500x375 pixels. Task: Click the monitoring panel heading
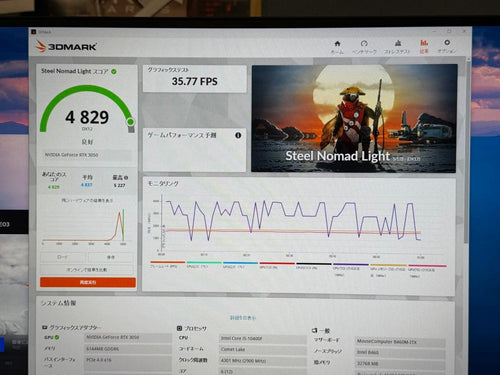(x=163, y=183)
